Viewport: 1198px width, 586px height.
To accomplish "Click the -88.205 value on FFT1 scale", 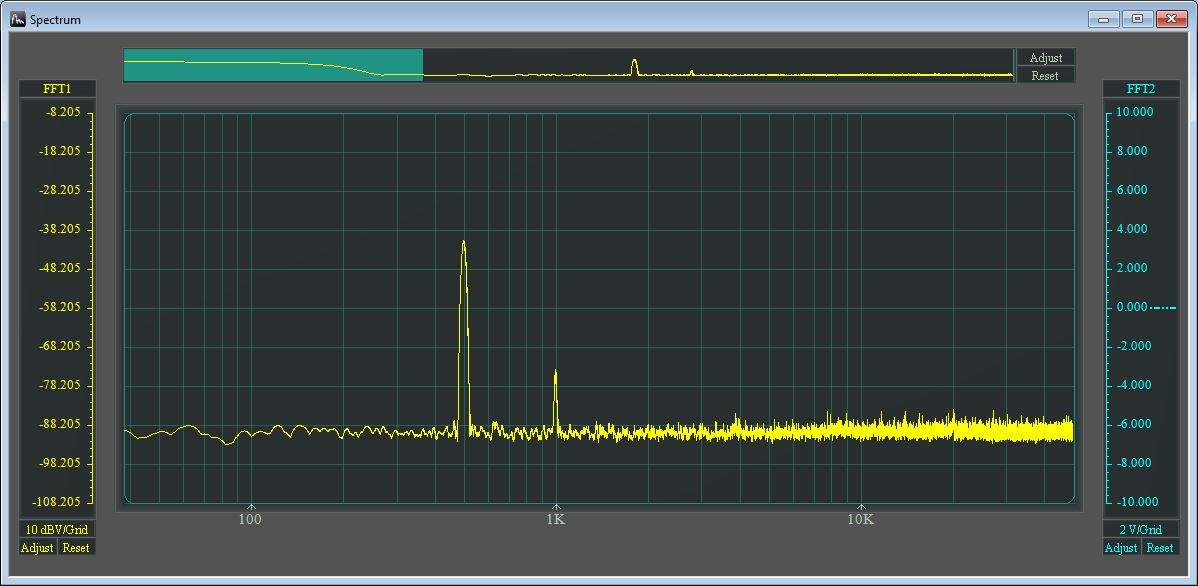I will [60, 424].
